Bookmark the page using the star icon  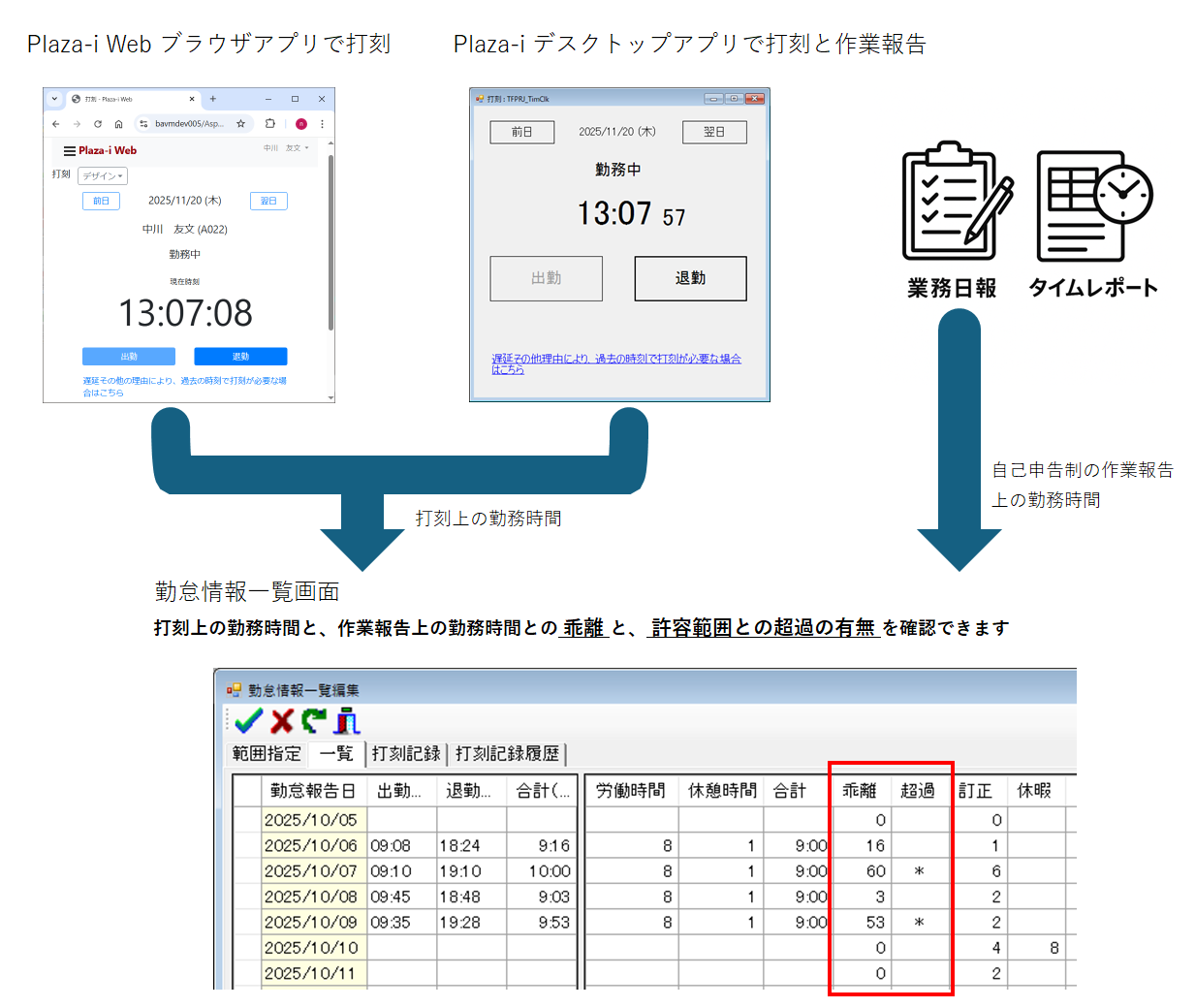(240, 123)
